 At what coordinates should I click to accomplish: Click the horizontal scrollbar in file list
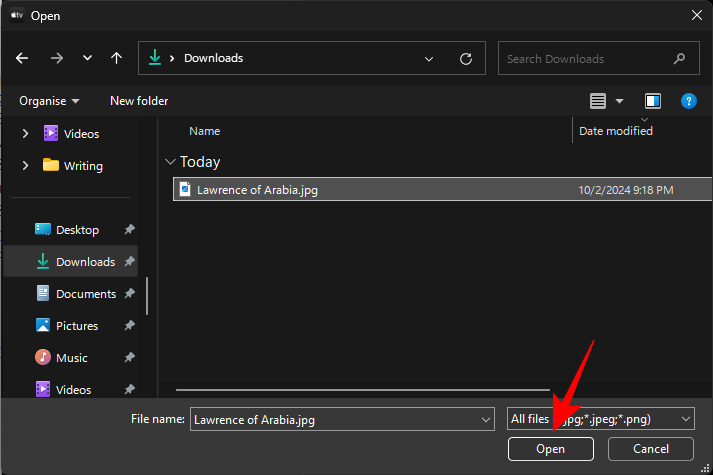(362, 389)
